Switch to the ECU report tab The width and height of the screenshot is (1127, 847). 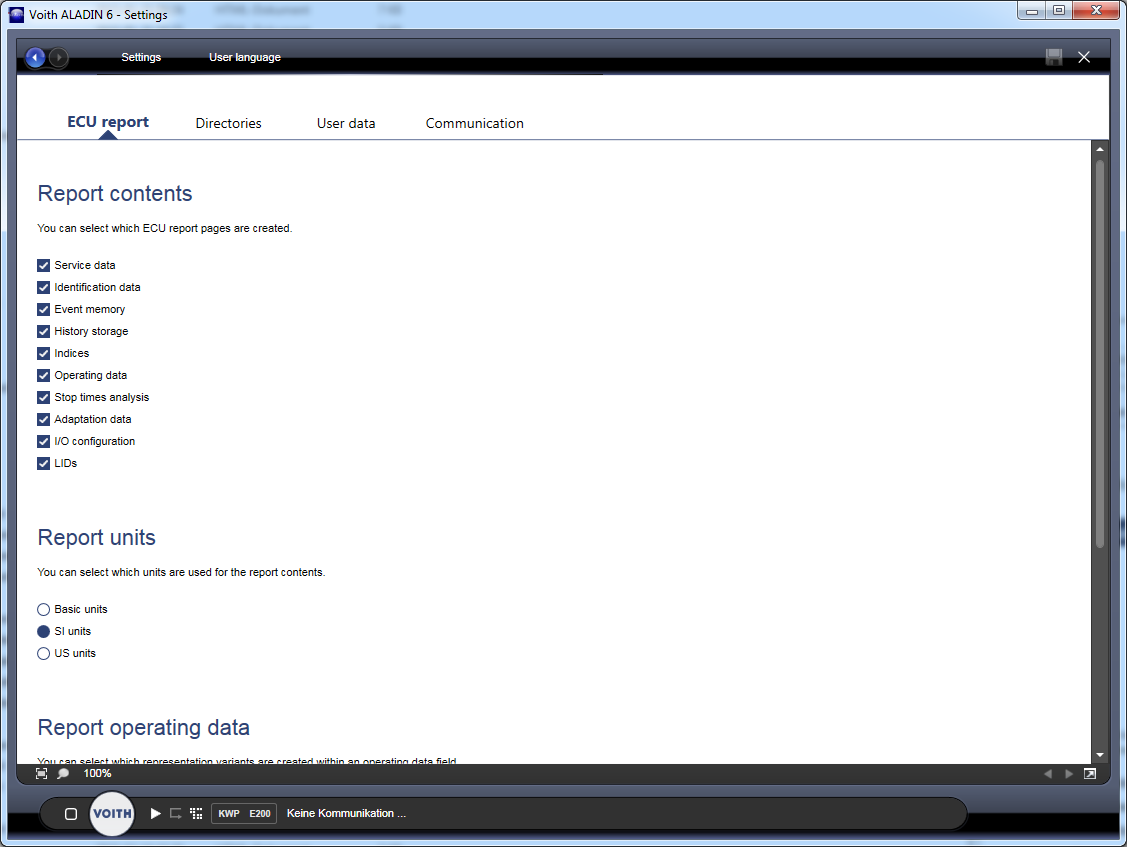(x=108, y=122)
